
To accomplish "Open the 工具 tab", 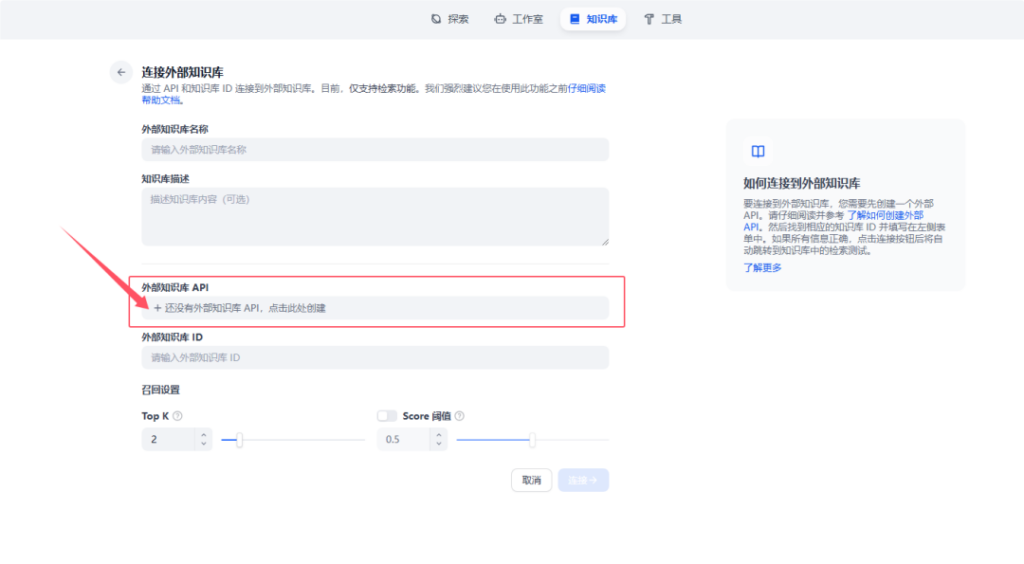I will point(663,19).
